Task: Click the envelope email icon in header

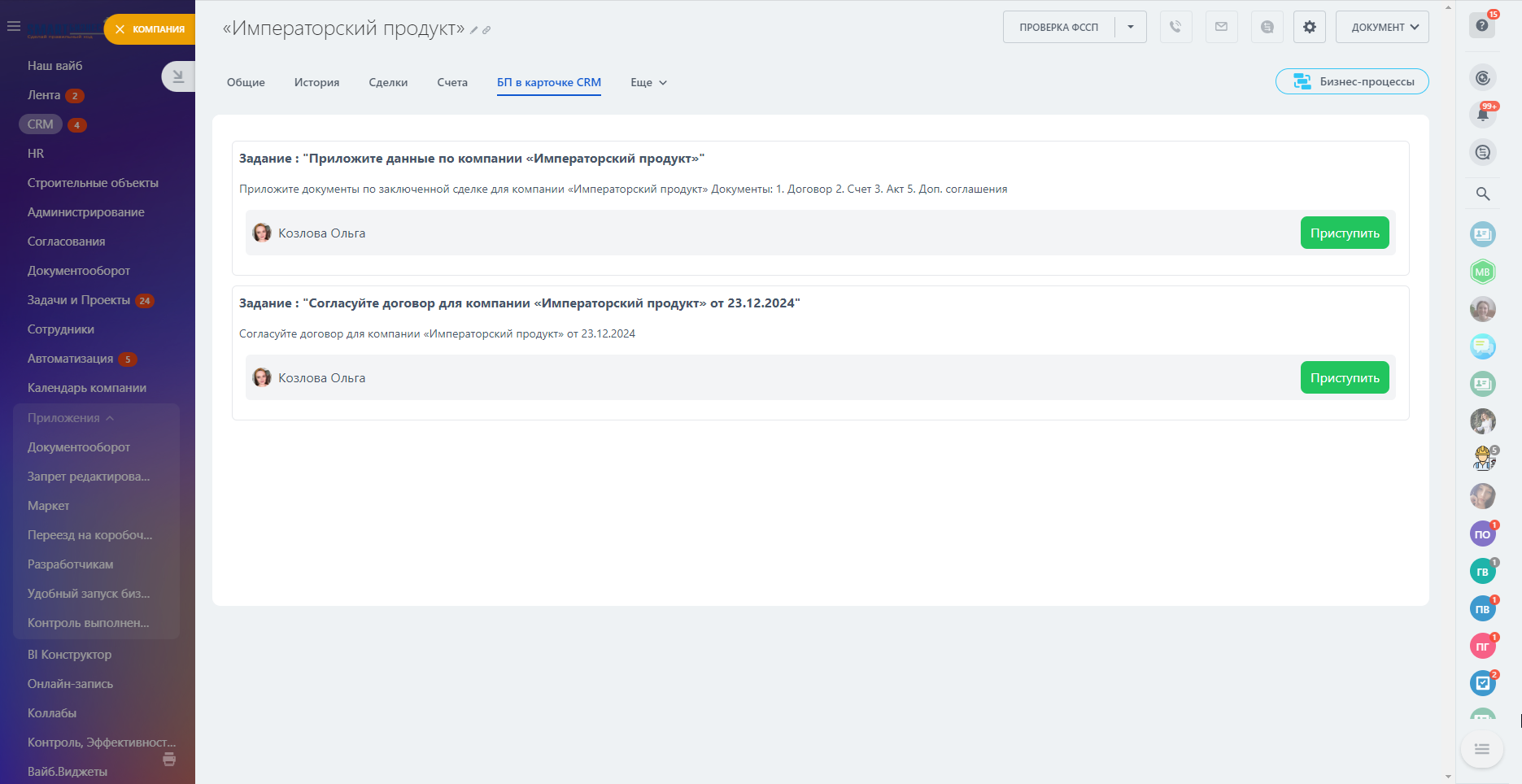Action: pos(1221,27)
